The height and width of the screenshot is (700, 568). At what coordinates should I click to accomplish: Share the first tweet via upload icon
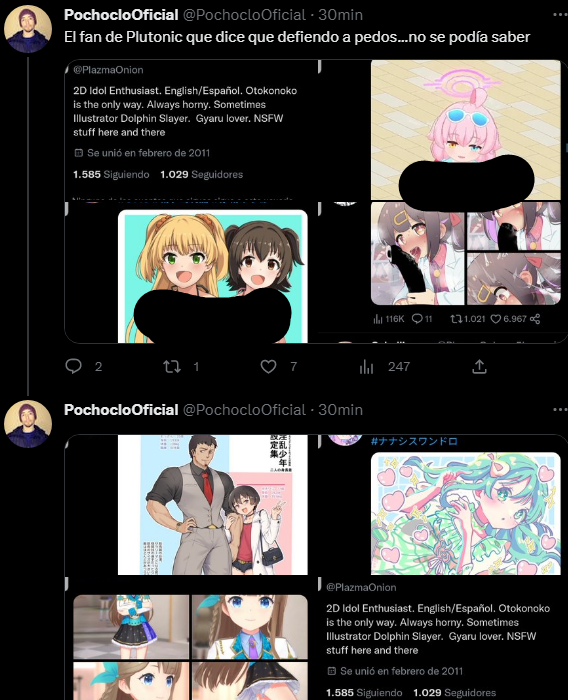point(479,367)
